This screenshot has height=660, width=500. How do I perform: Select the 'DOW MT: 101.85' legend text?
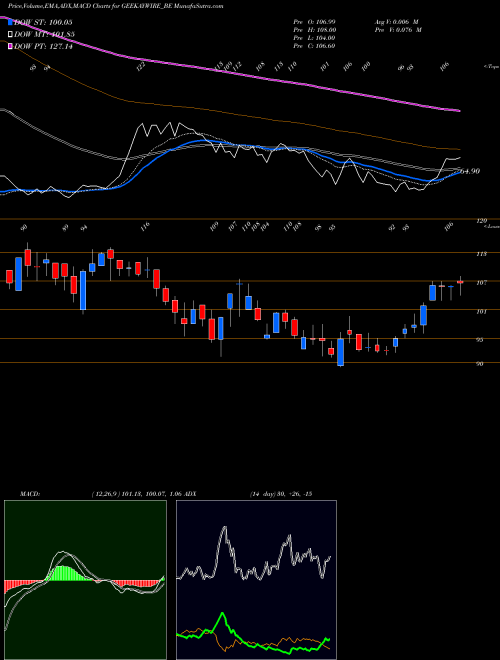(43, 35)
